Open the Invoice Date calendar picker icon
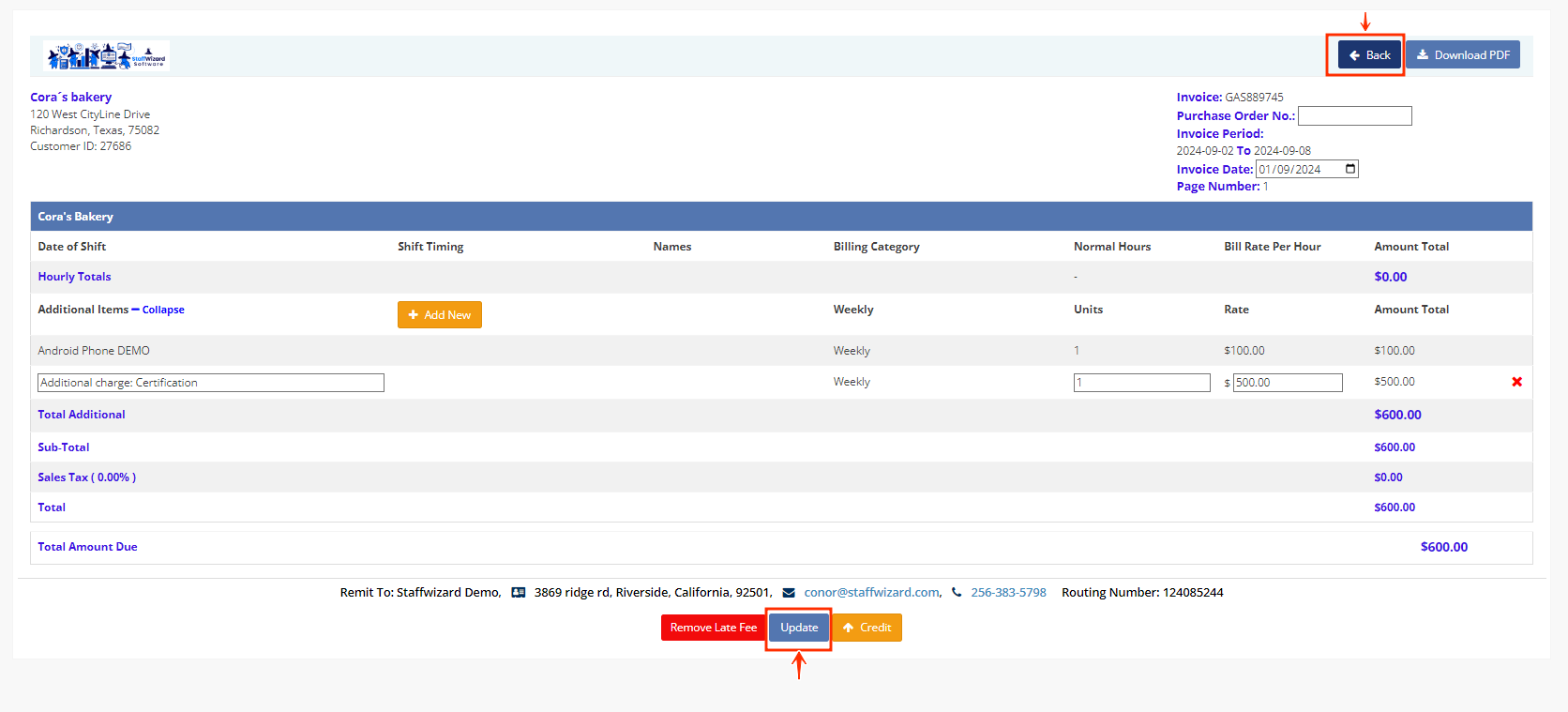 pos(1350,169)
